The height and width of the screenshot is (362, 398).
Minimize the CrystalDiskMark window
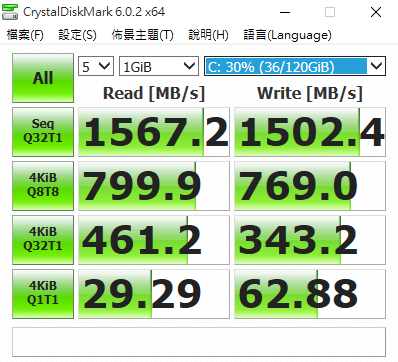click(x=285, y=12)
